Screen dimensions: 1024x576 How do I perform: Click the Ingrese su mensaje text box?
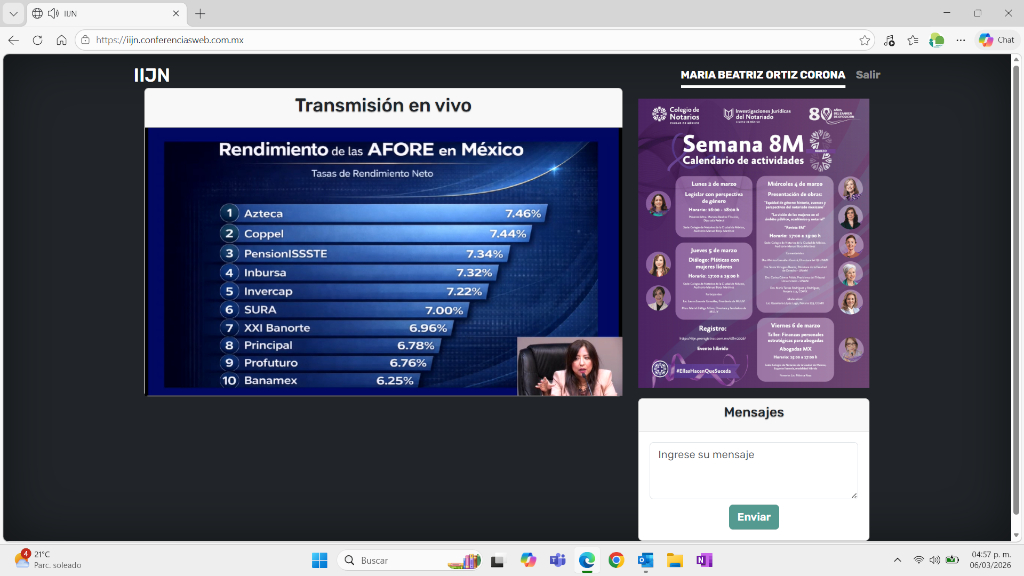[754, 470]
